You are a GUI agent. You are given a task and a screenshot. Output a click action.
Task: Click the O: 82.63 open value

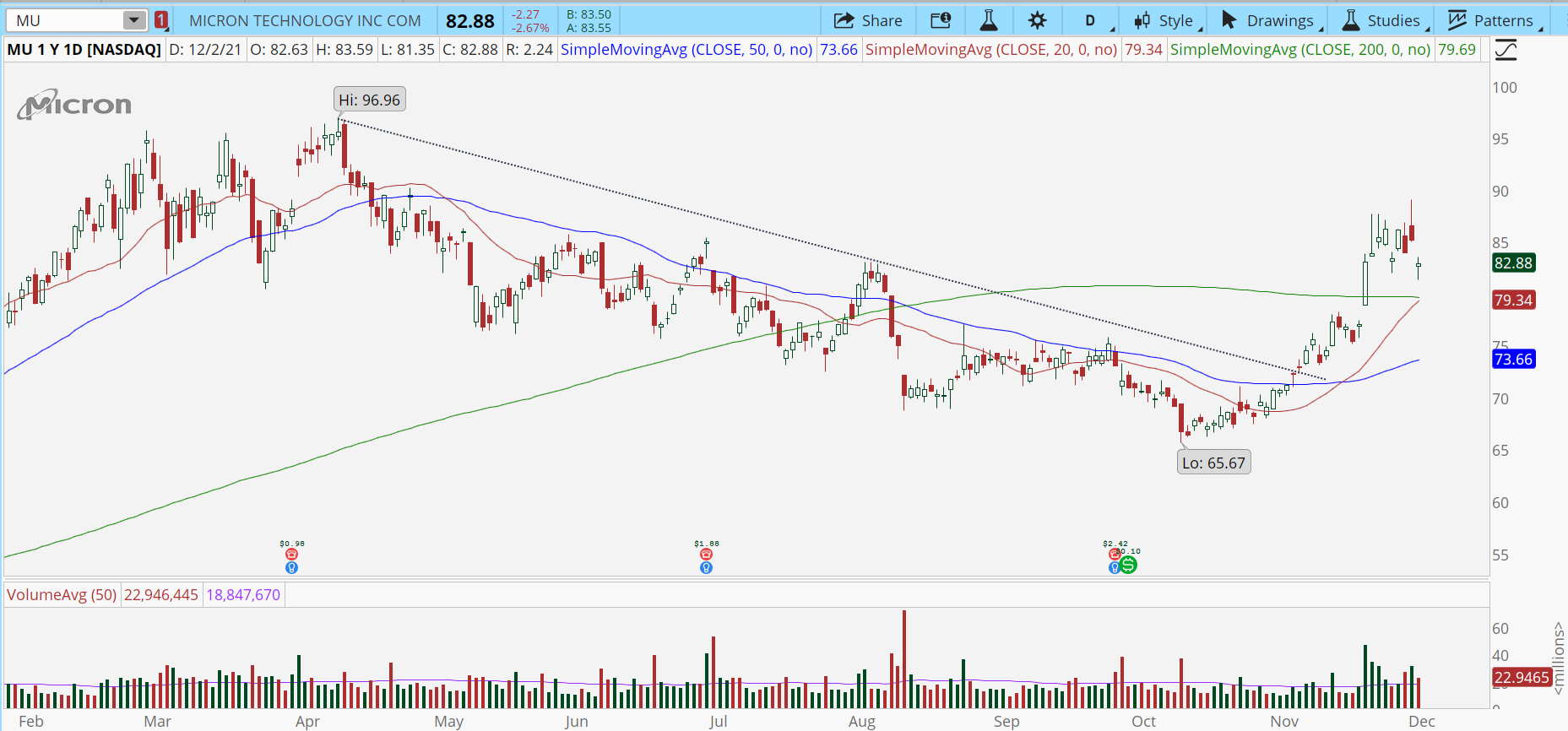279,50
